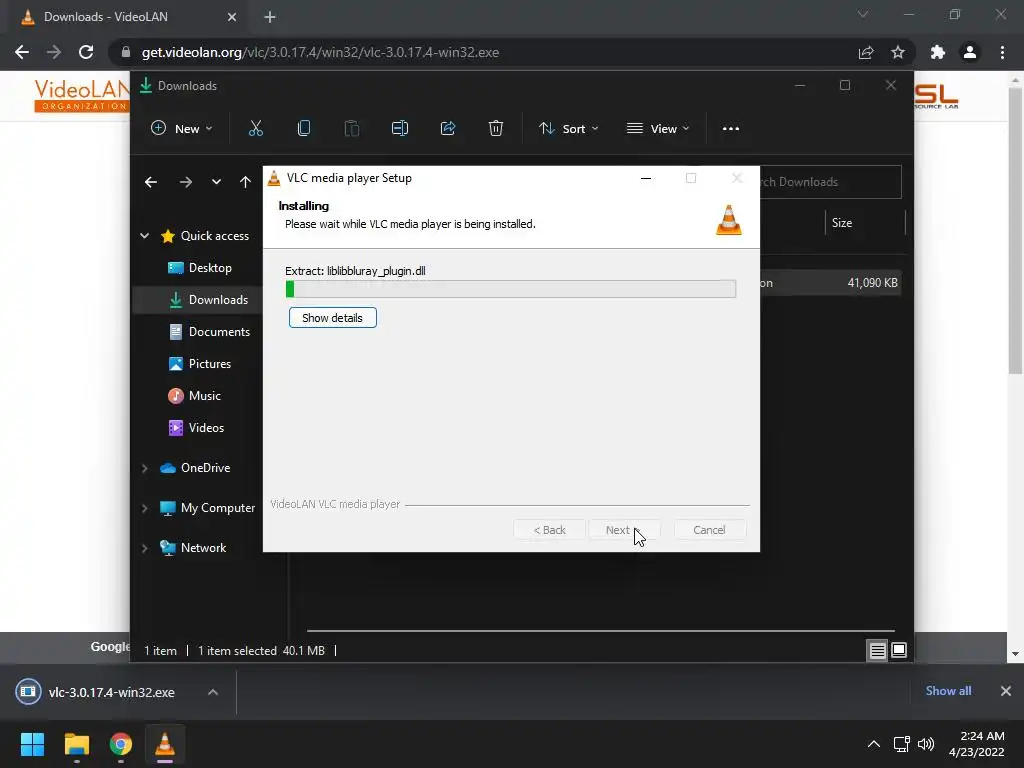Click the Share icon in Downloads toolbar
The height and width of the screenshot is (768, 1024).
448,129
